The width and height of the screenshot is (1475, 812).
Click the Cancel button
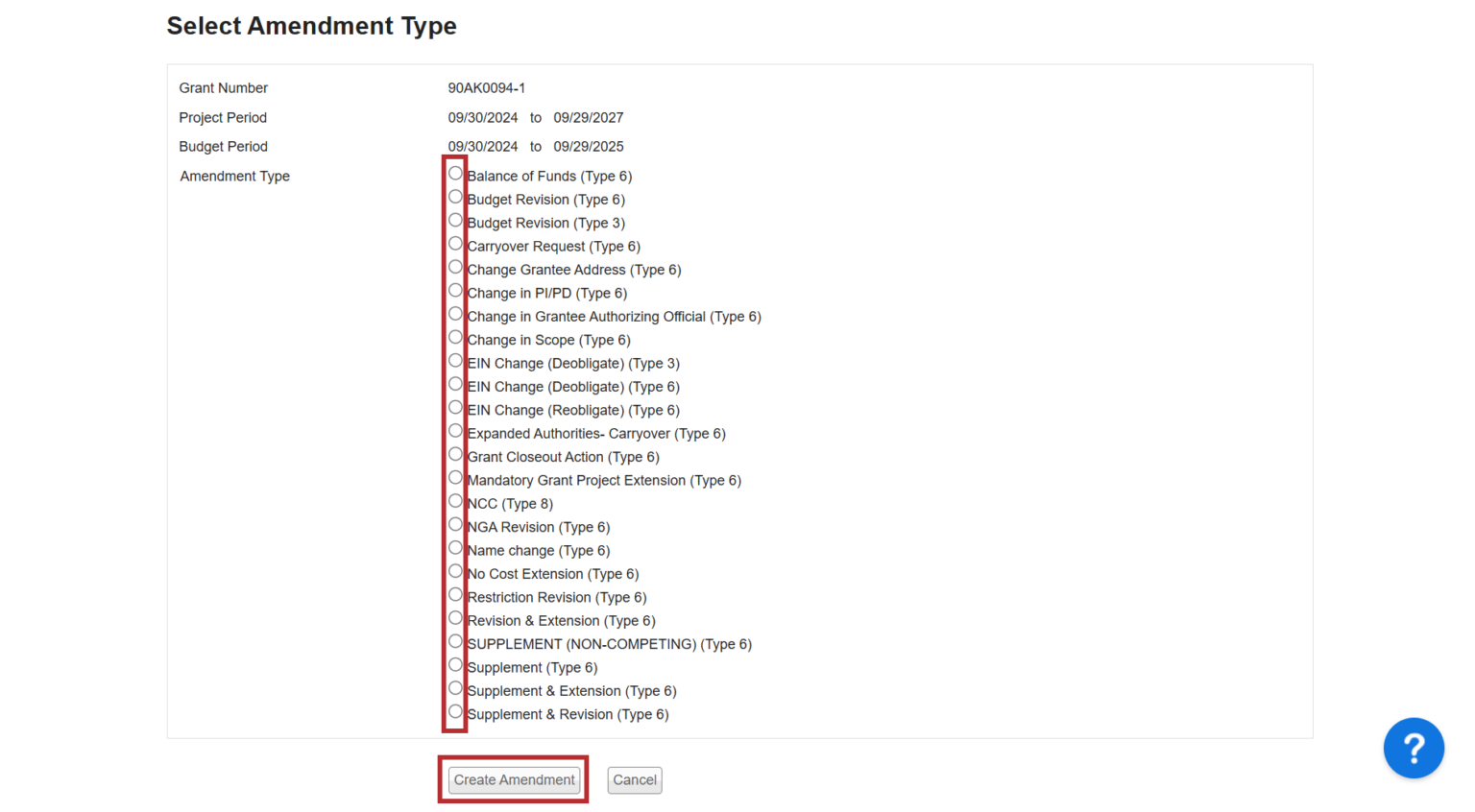click(x=635, y=779)
